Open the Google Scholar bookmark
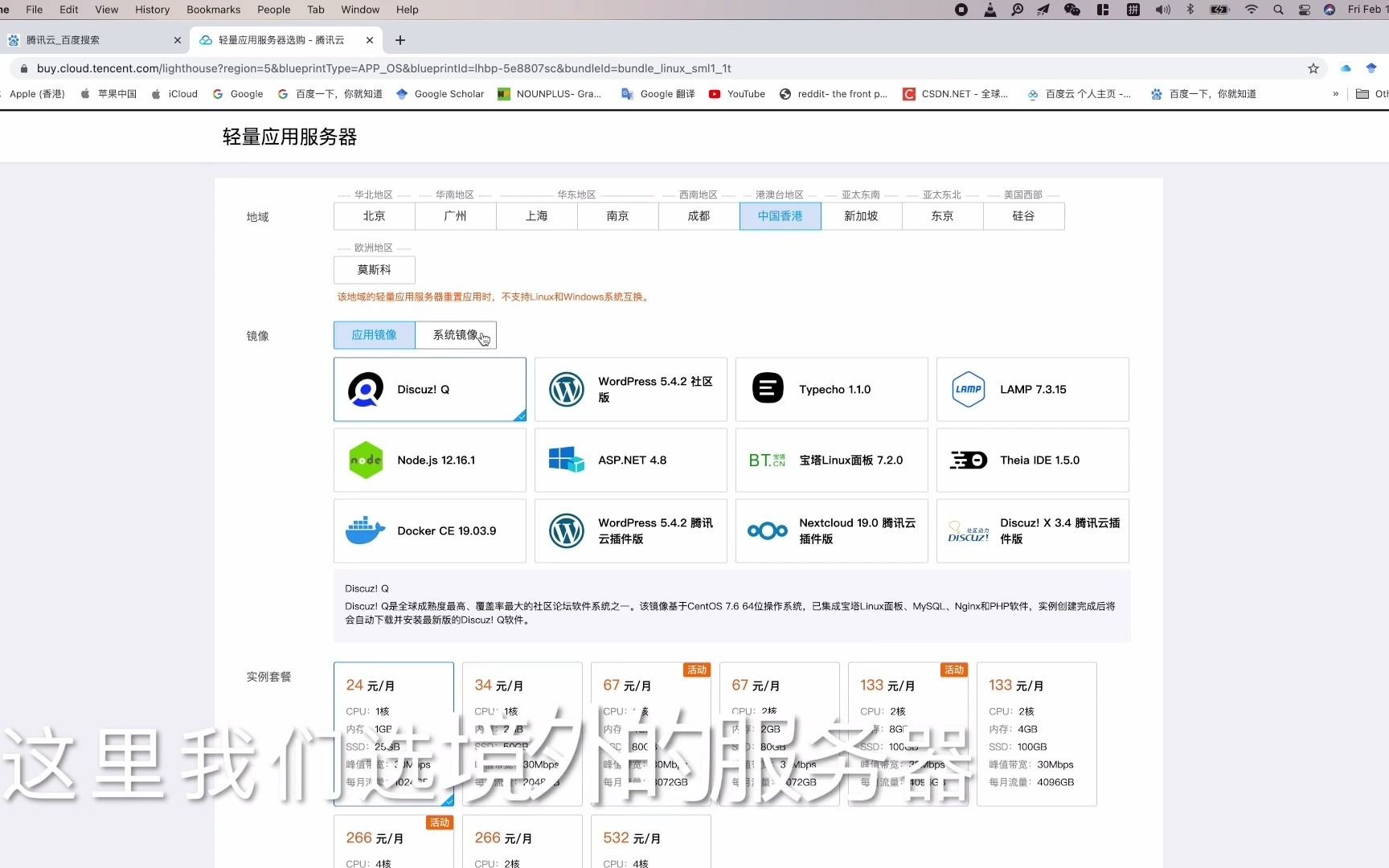Image resolution: width=1389 pixels, height=868 pixels. click(440, 94)
